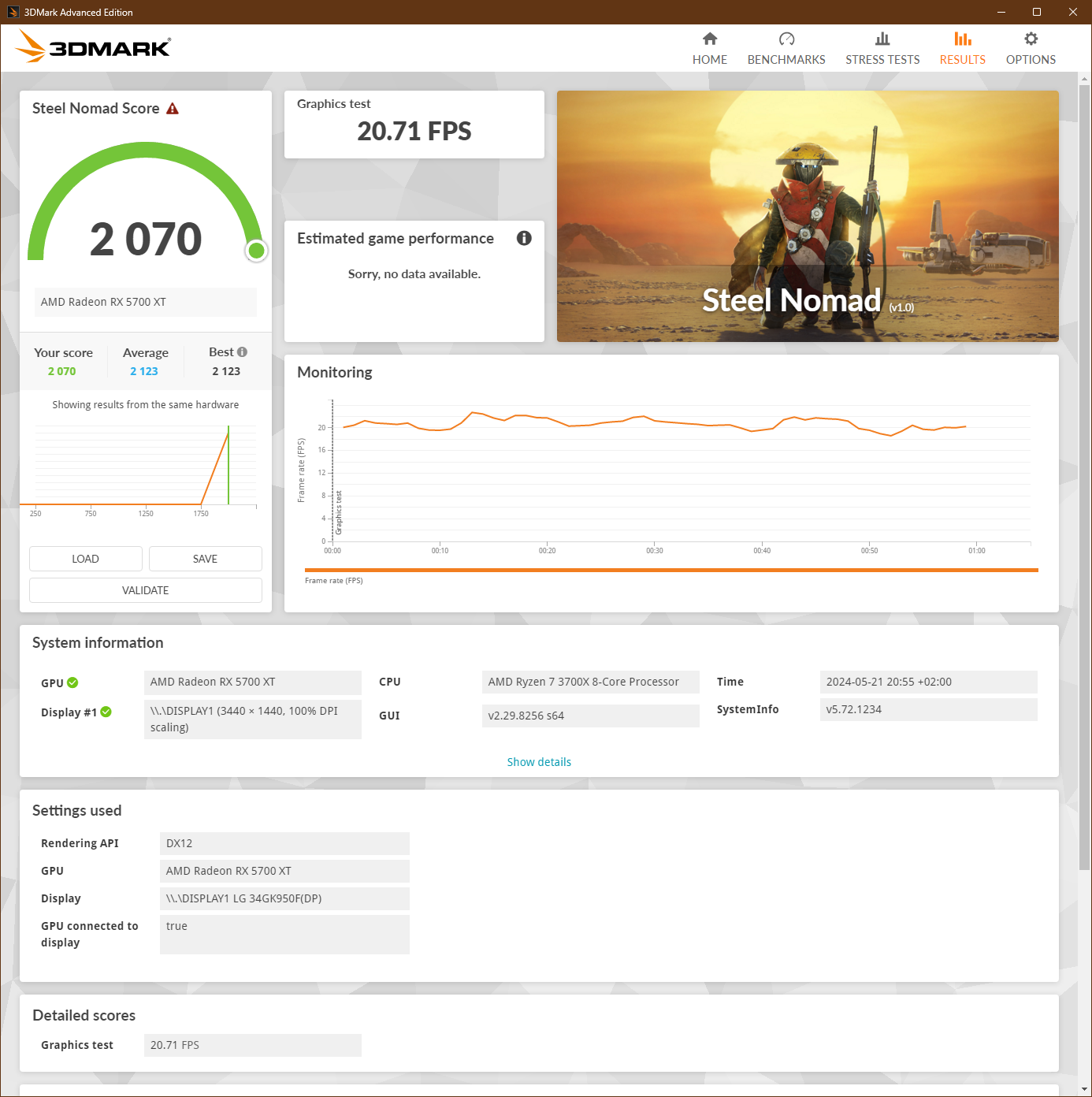Click the large 2 070 score number
Viewport: 1092px width, 1097px height.
[x=146, y=239]
